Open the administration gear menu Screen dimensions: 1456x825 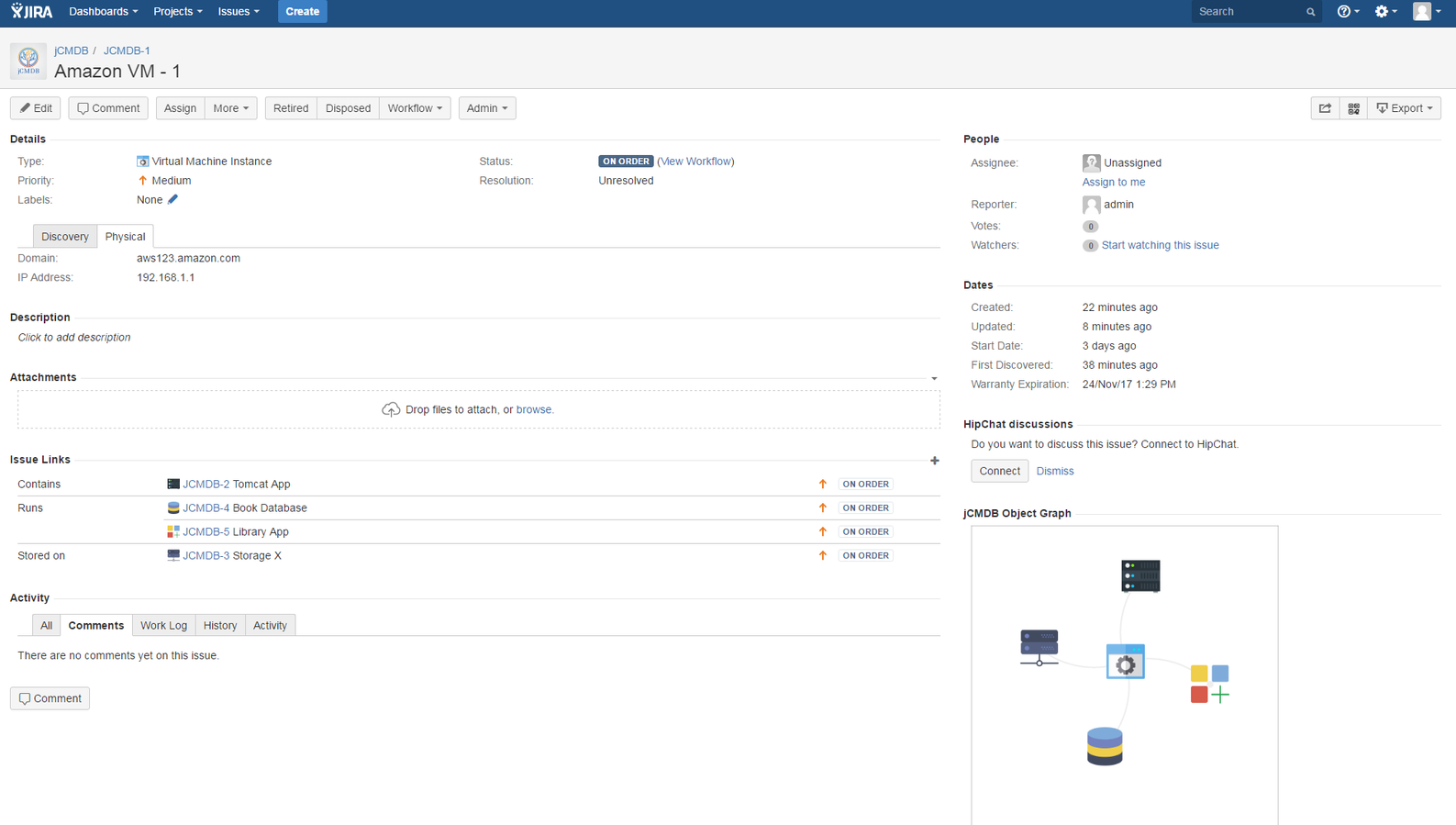point(1385,11)
